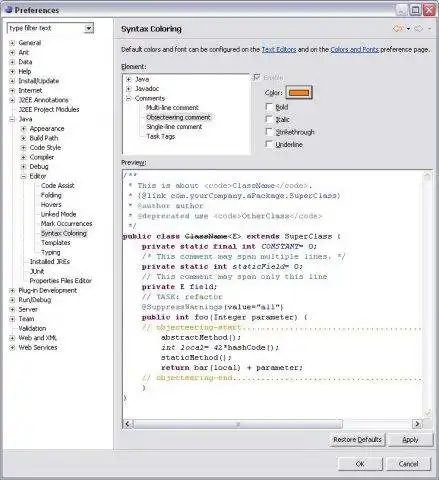Select Objecteering comment element
The width and height of the screenshot is (439, 480).
[178, 117]
